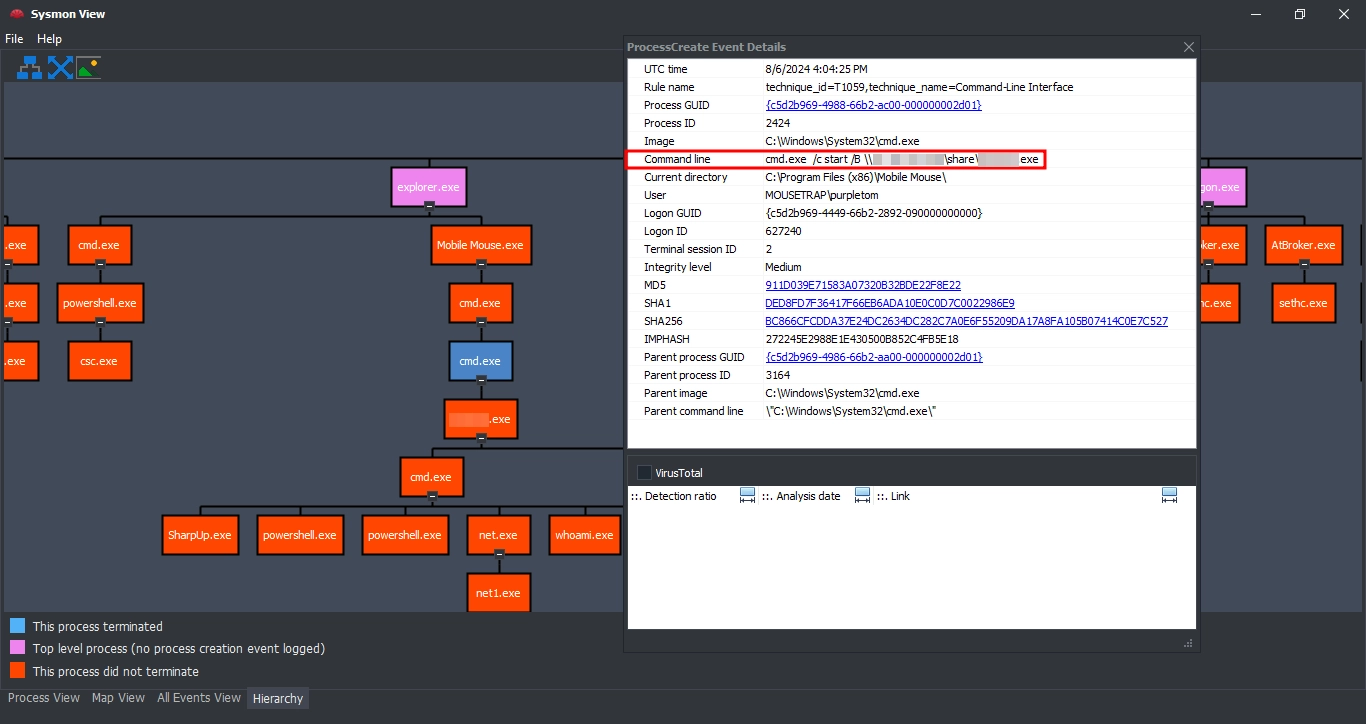Click the Process GUID hyperlink
The width and height of the screenshot is (1366, 724).
[x=873, y=105]
